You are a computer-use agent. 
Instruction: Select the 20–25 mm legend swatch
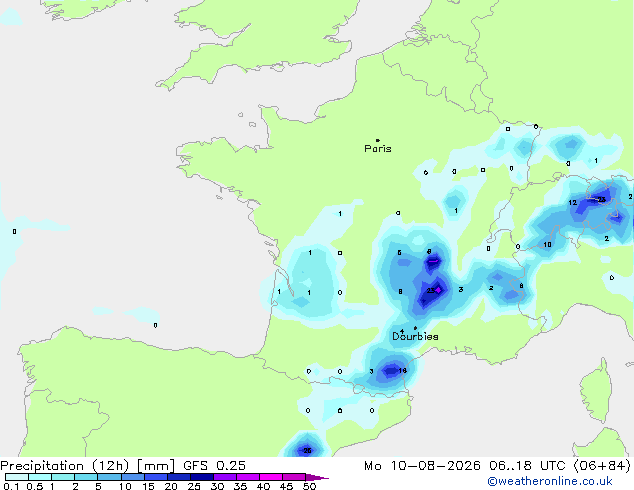[178, 477]
